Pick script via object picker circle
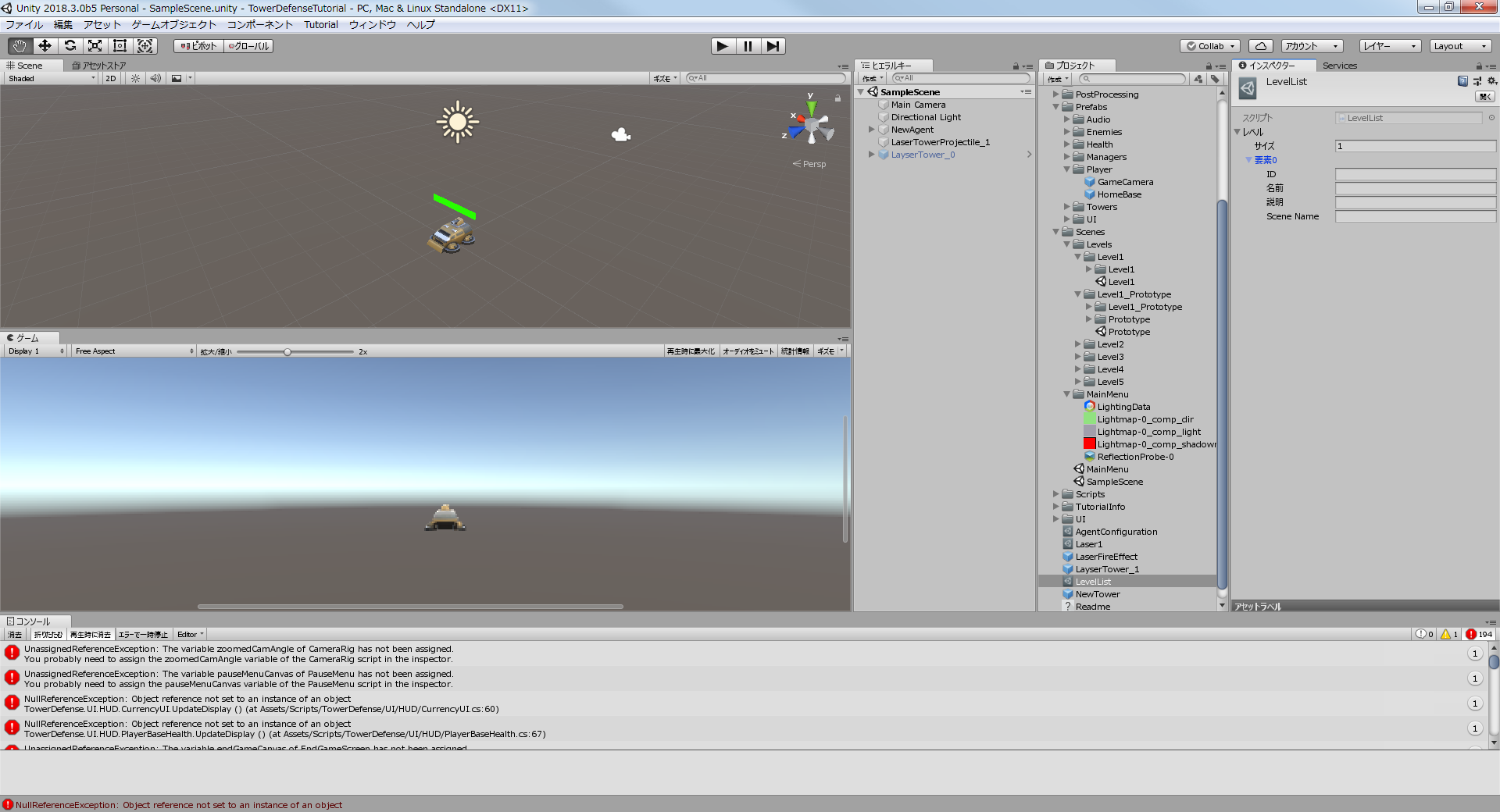 point(1491,118)
